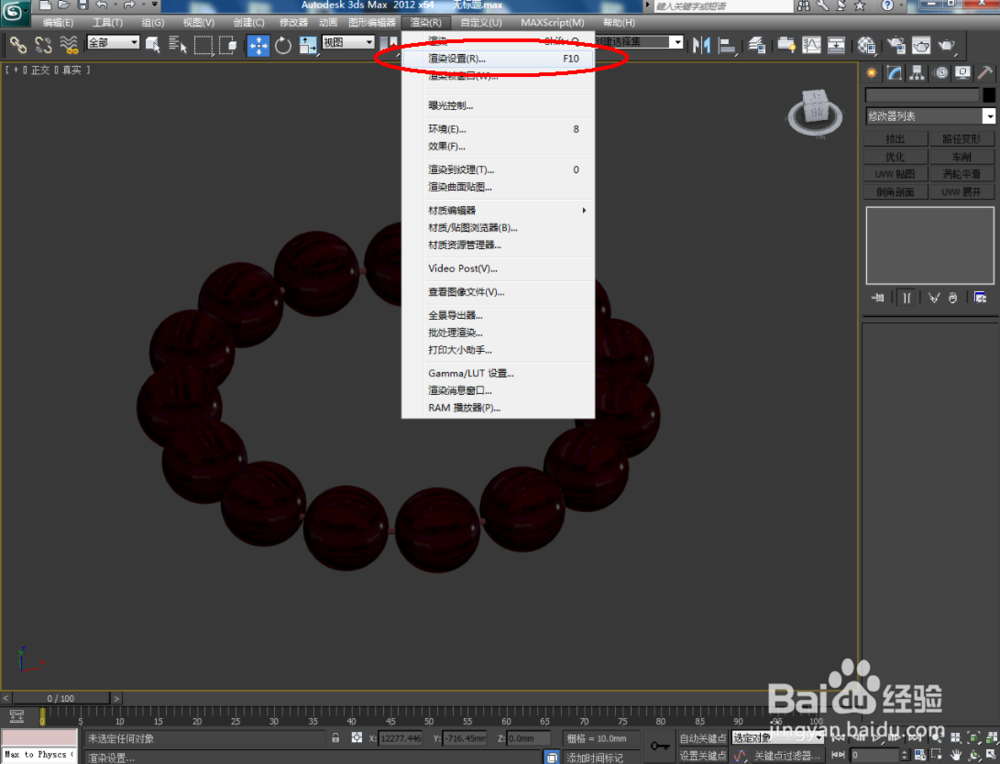The image size is (1000, 764).
Task: Select the Pan hand tool in viewport controls
Action: 956,754
